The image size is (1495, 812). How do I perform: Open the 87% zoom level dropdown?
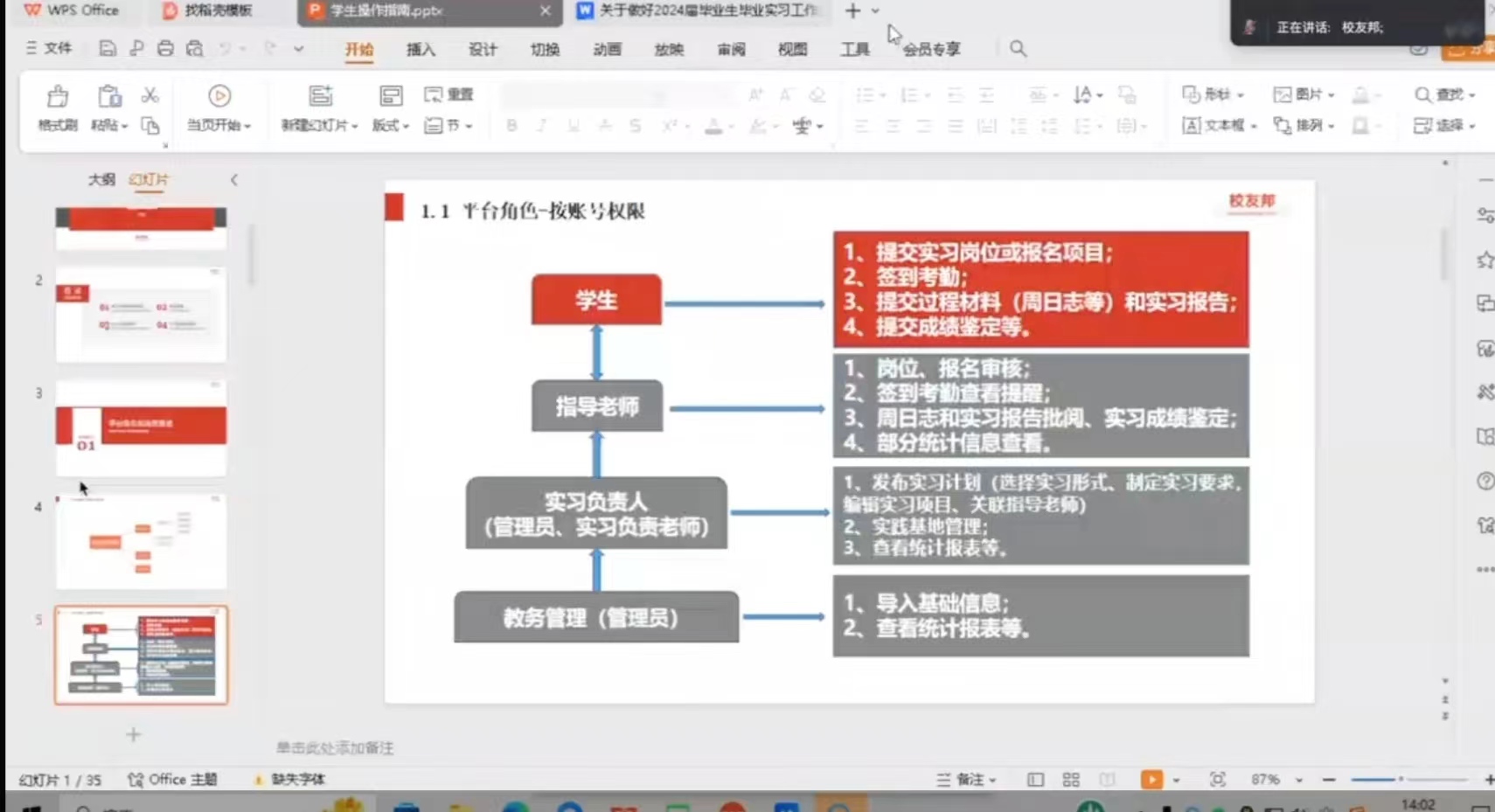pos(1299,780)
